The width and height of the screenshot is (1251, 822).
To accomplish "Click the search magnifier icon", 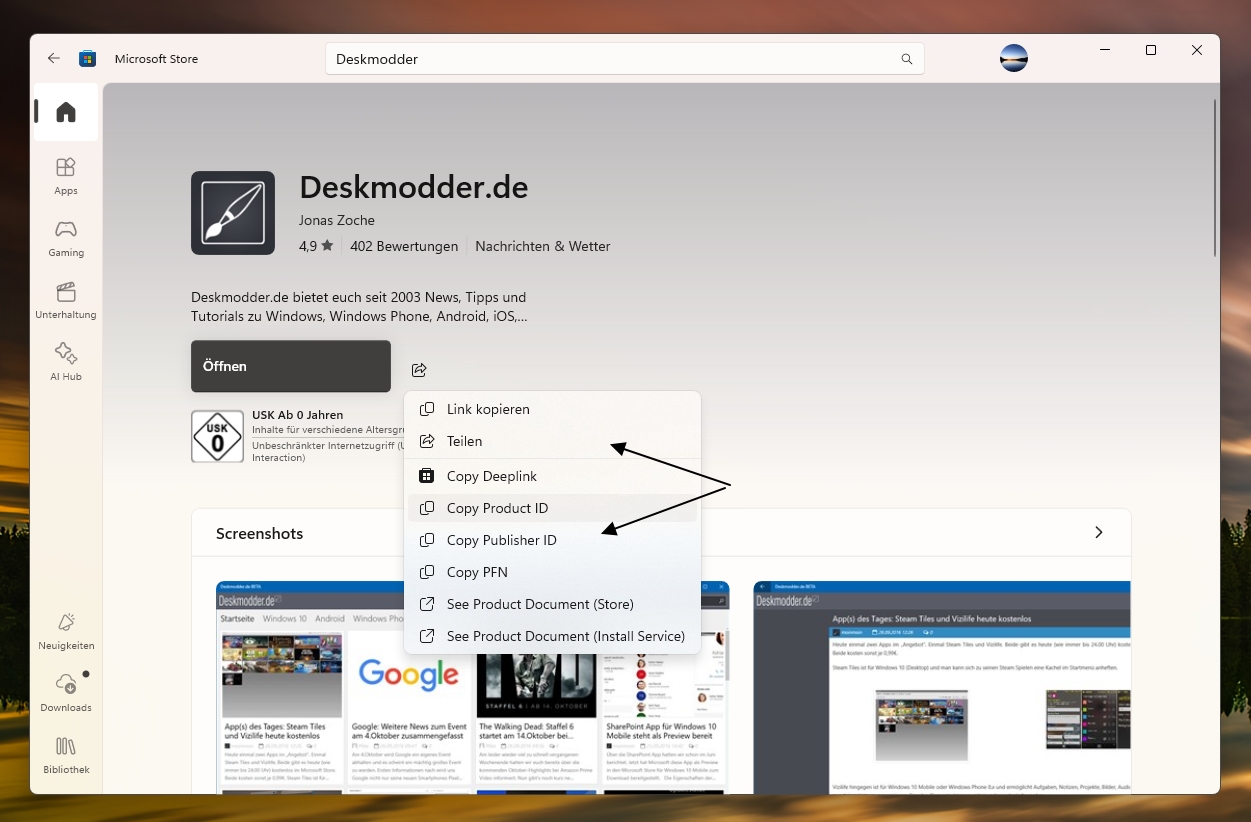I will click(x=907, y=59).
